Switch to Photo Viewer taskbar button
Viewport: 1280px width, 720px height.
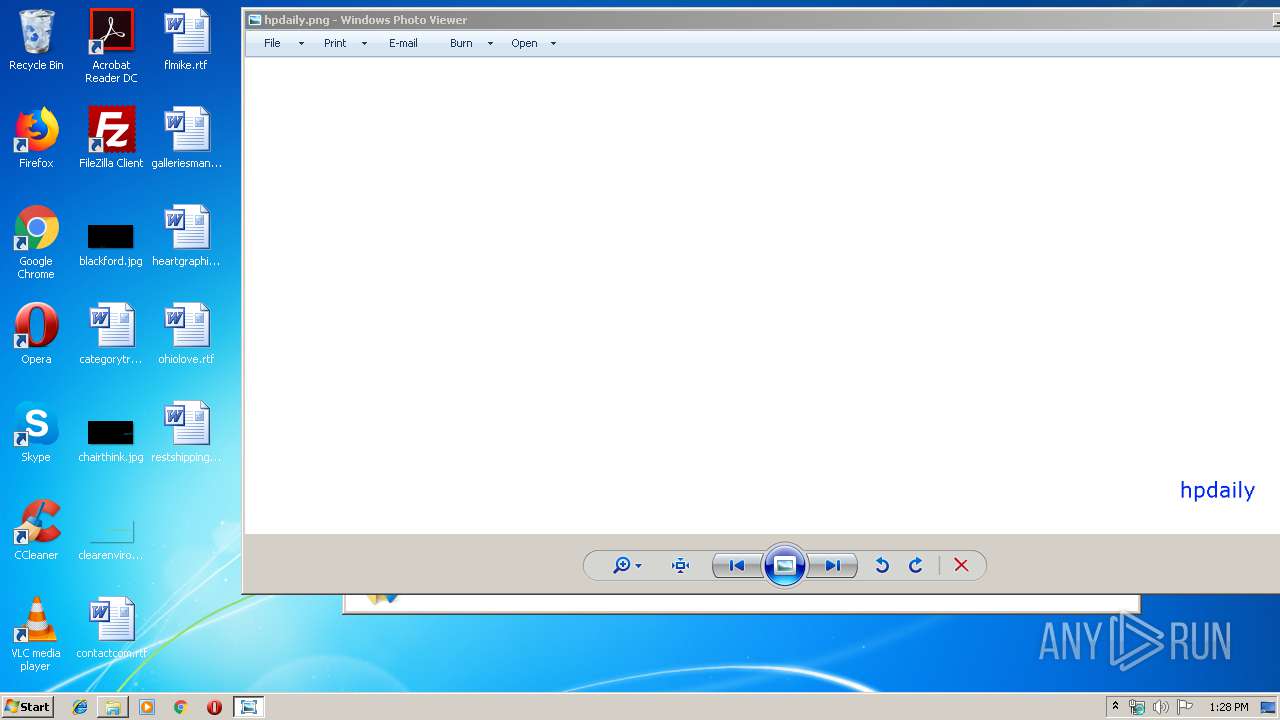point(249,707)
